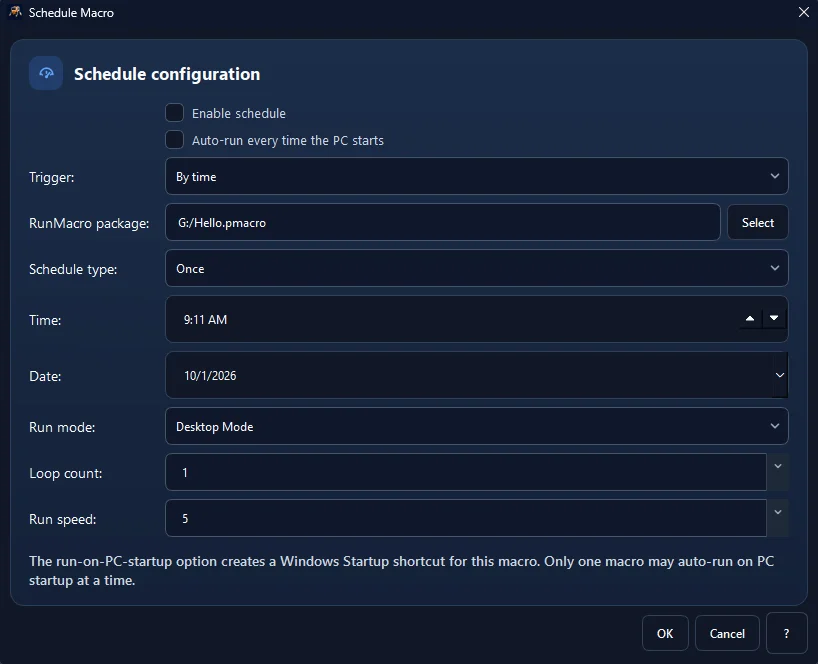The height and width of the screenshot is (664, 818).
Task: Click the Schedule Macro app icon in title bar
Action: coord(16,12)
